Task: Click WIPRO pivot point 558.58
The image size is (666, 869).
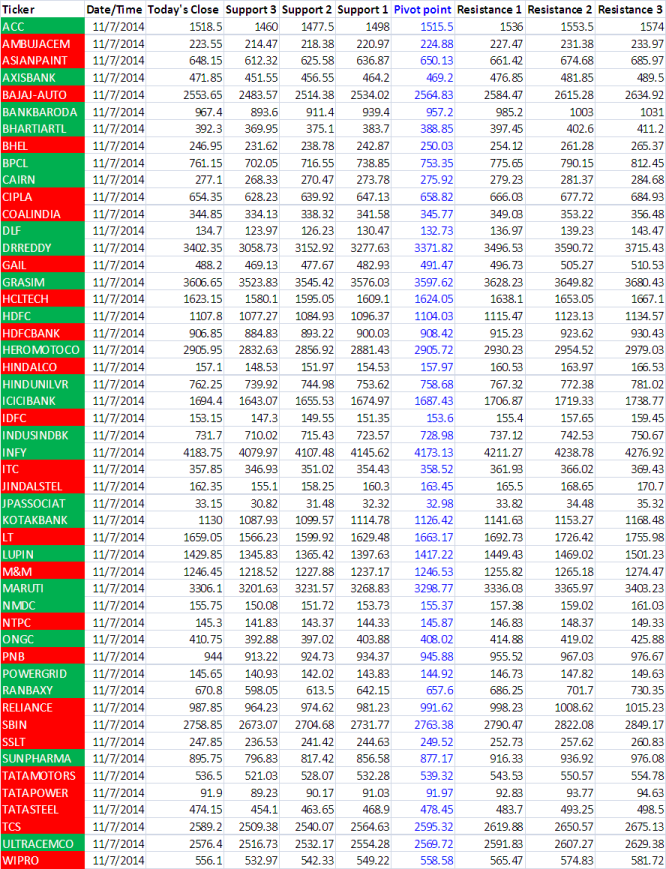Action: coord(436,861)
